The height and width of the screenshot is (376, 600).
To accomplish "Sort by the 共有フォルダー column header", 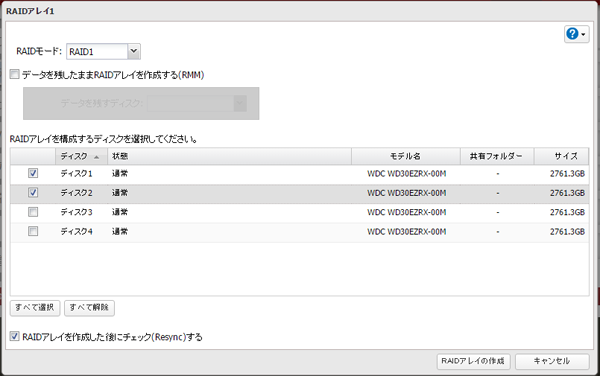I will click(x=497, y=156).
